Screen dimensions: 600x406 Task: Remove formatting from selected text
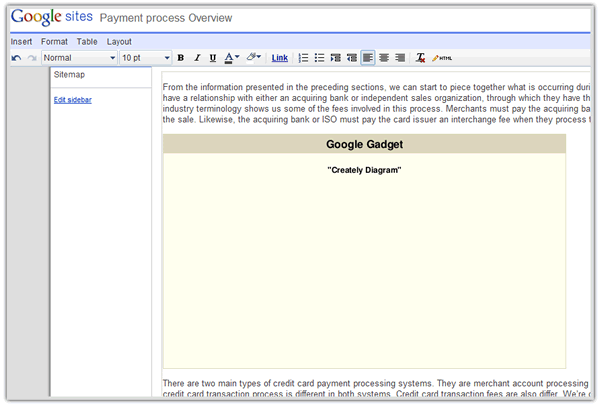click(x=421, y=58)
